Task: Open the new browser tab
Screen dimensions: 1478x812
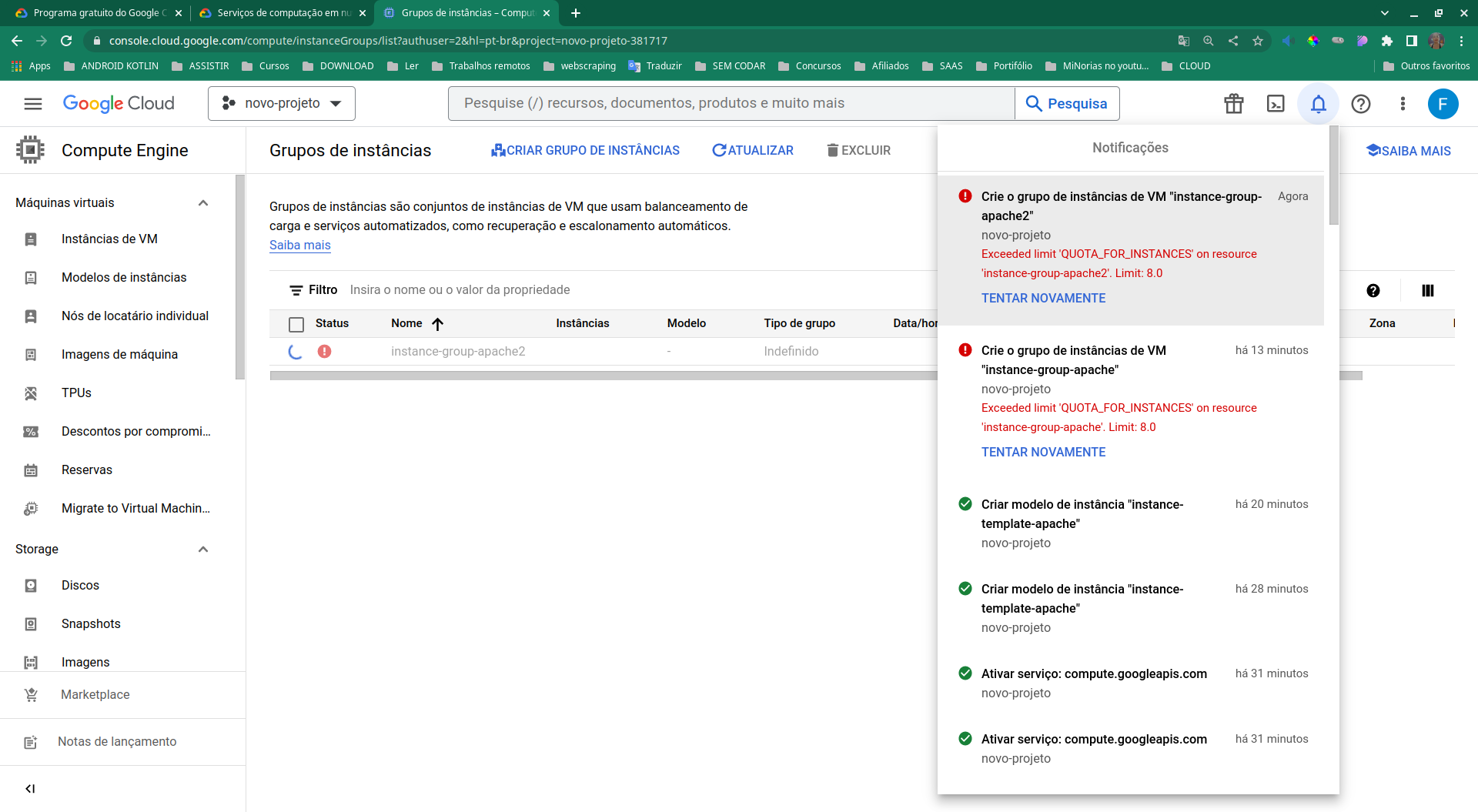Action: (576, 13)
